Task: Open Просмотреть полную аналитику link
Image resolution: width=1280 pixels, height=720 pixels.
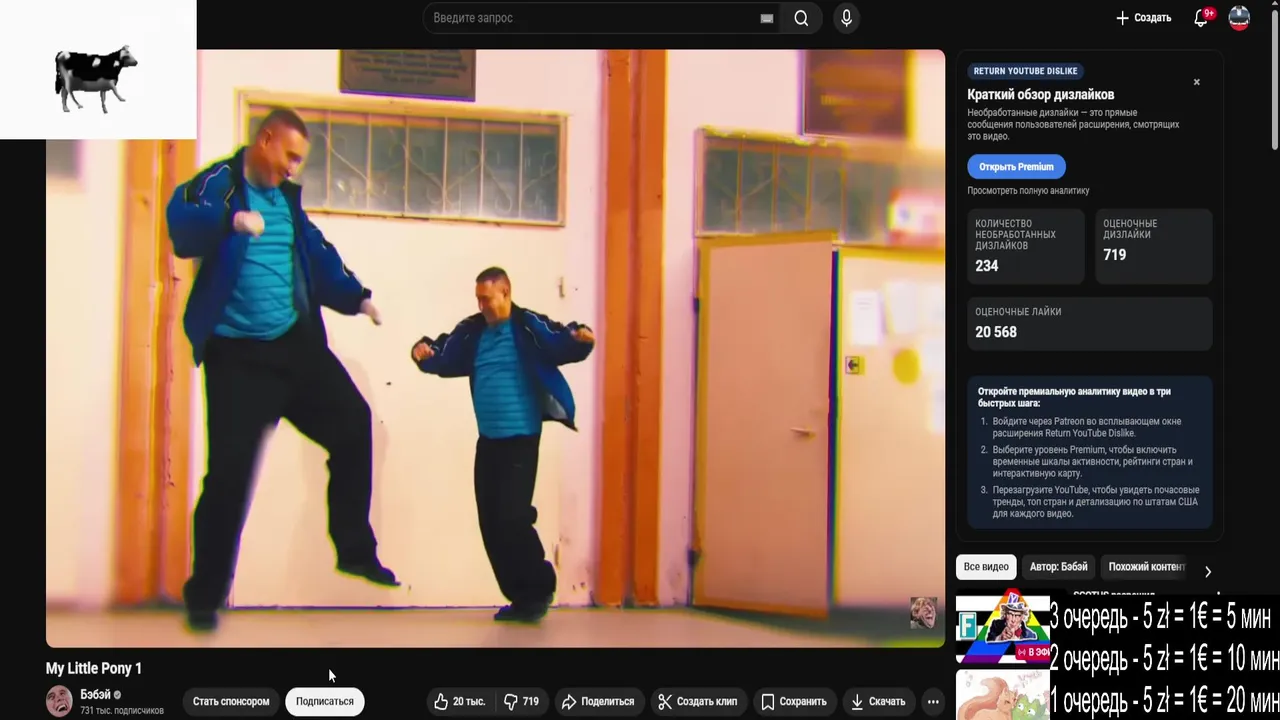Action: 1028,190
